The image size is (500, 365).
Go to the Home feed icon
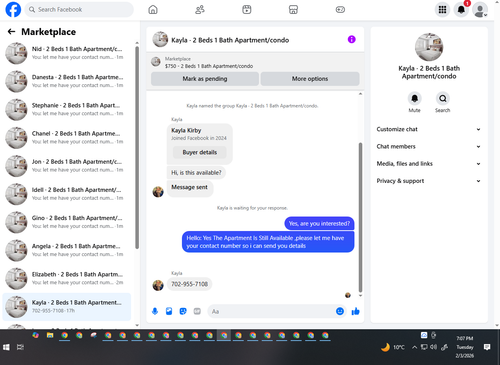(153, 10)
